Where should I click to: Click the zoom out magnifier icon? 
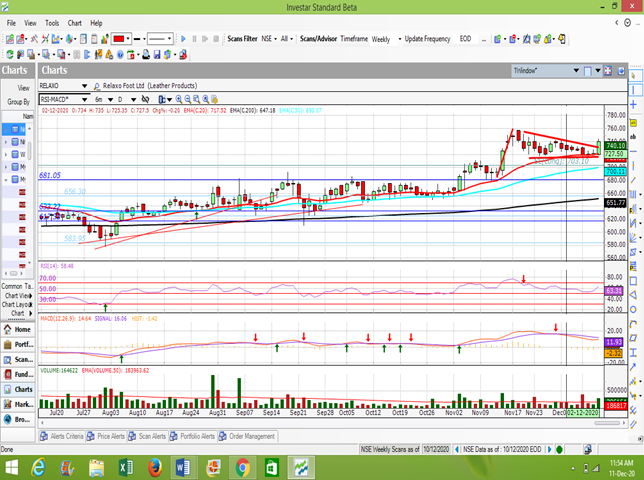[x=189, y=100]
